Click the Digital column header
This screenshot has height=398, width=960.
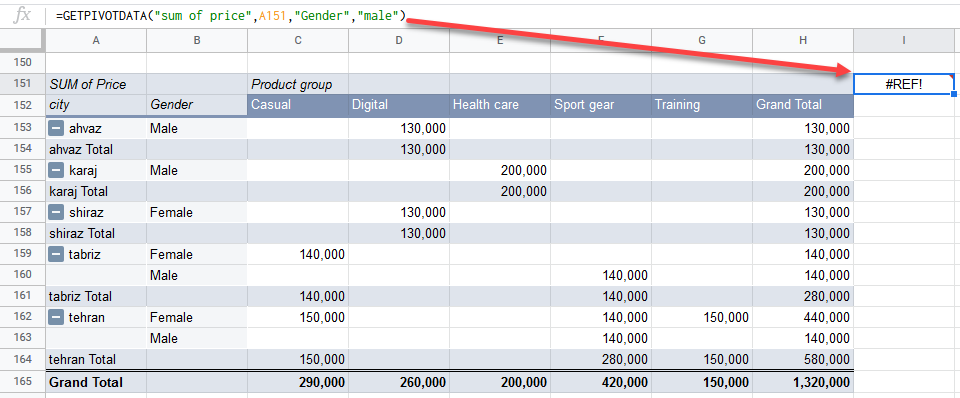399,105
